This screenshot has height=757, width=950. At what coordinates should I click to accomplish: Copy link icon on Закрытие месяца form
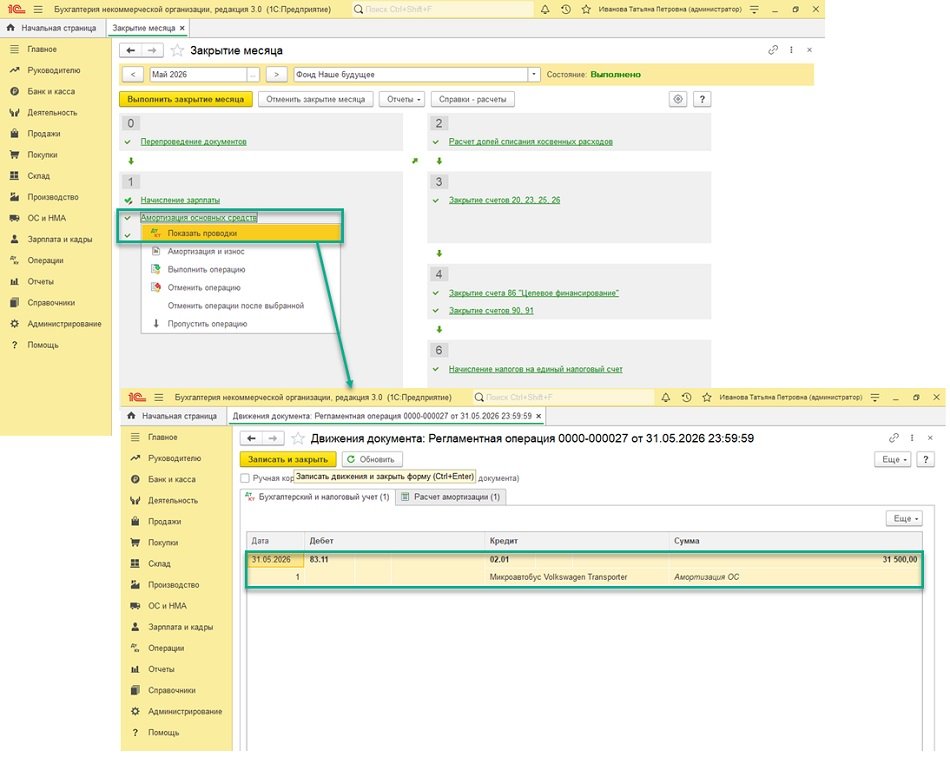(772, 50)
